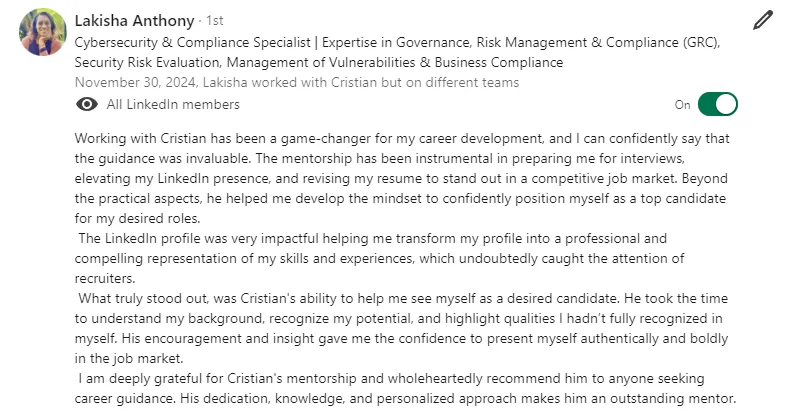
Task: Click the sentence ending an outstanding mentor
Action: pos(458,399)
